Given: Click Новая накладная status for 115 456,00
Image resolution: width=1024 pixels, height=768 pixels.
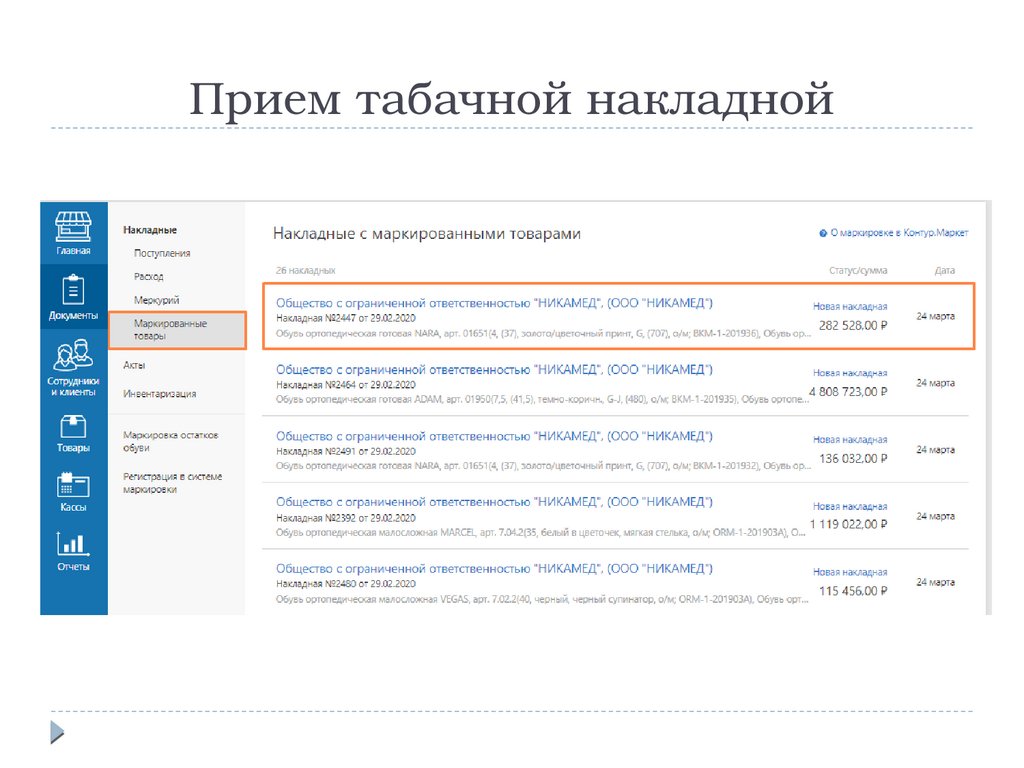Looking at the screenshot, I should [850, 572].
